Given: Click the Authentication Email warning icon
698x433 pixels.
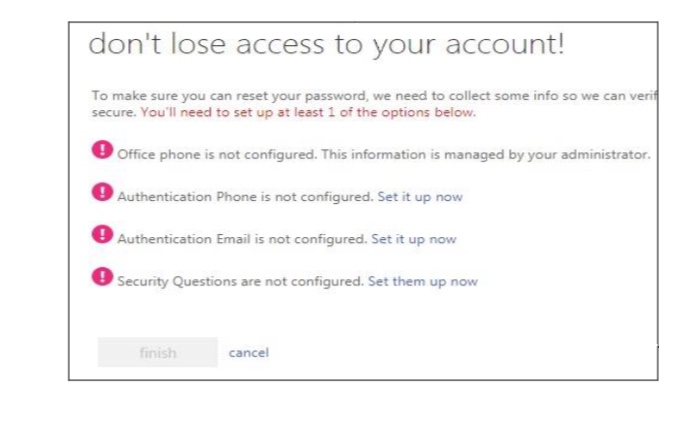Looking at the screenshot, I should click(102, 234).
